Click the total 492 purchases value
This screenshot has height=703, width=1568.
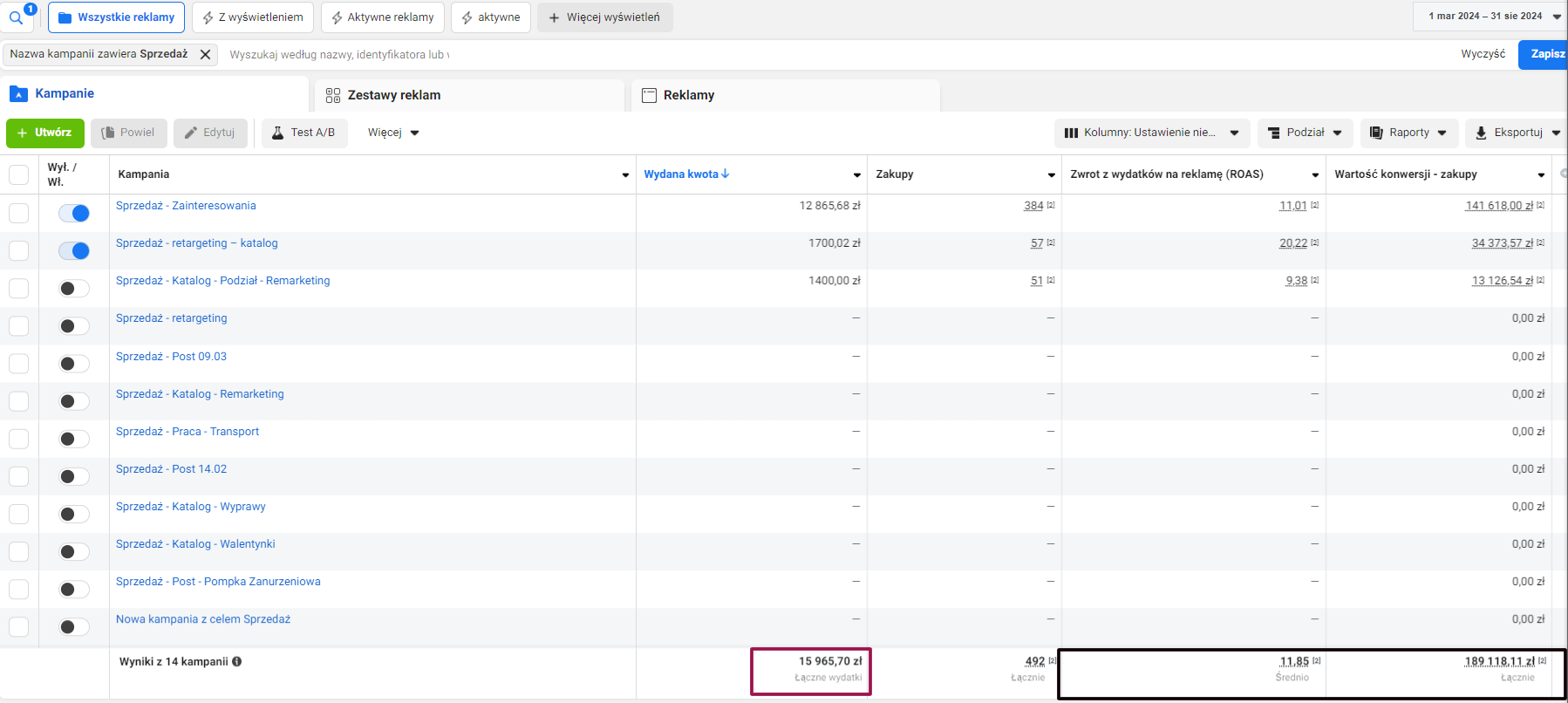click(x=1035, y=661)
